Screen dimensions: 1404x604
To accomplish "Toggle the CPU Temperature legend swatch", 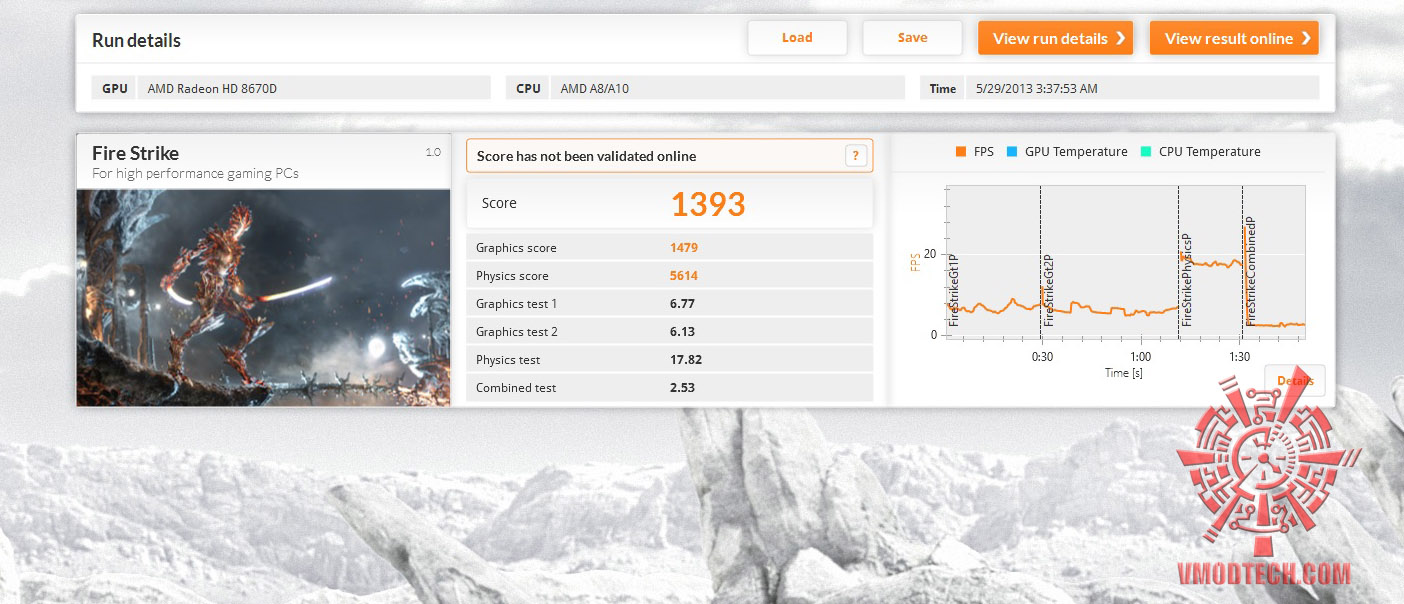I will pyautogui.click(x=1146, y=152).
